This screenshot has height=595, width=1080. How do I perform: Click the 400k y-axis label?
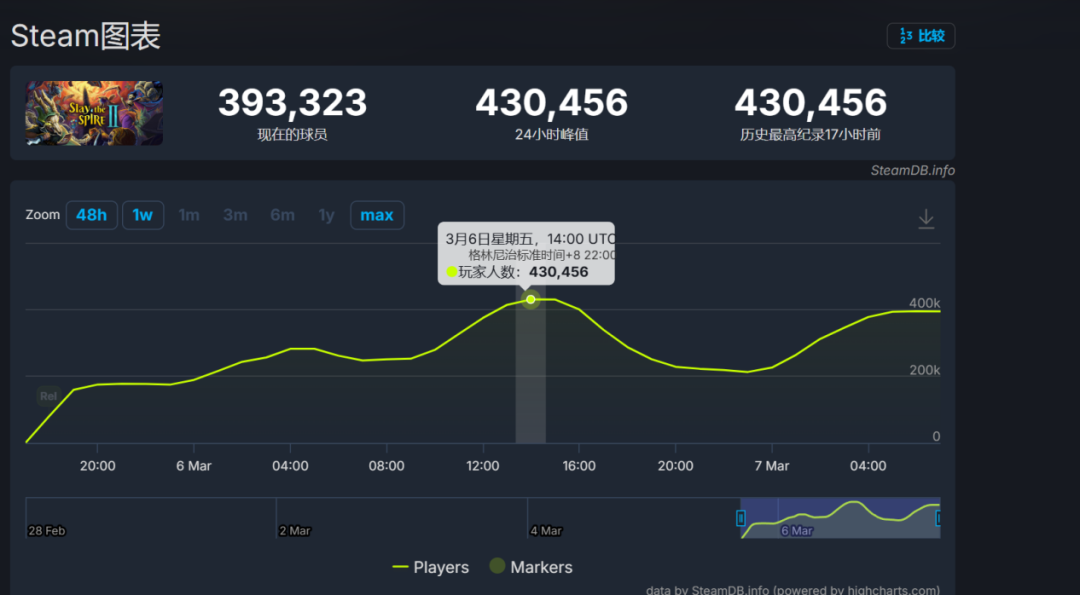pyautogui.click(x=924, y=304)
